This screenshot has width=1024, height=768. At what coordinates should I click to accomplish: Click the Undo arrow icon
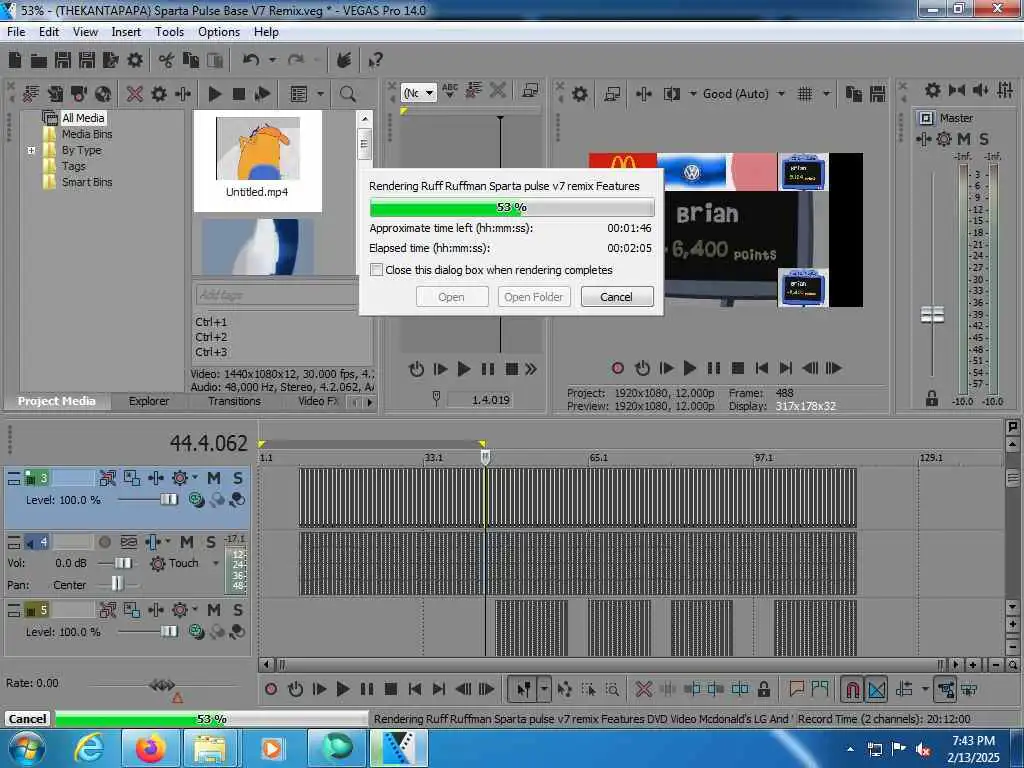250,60
